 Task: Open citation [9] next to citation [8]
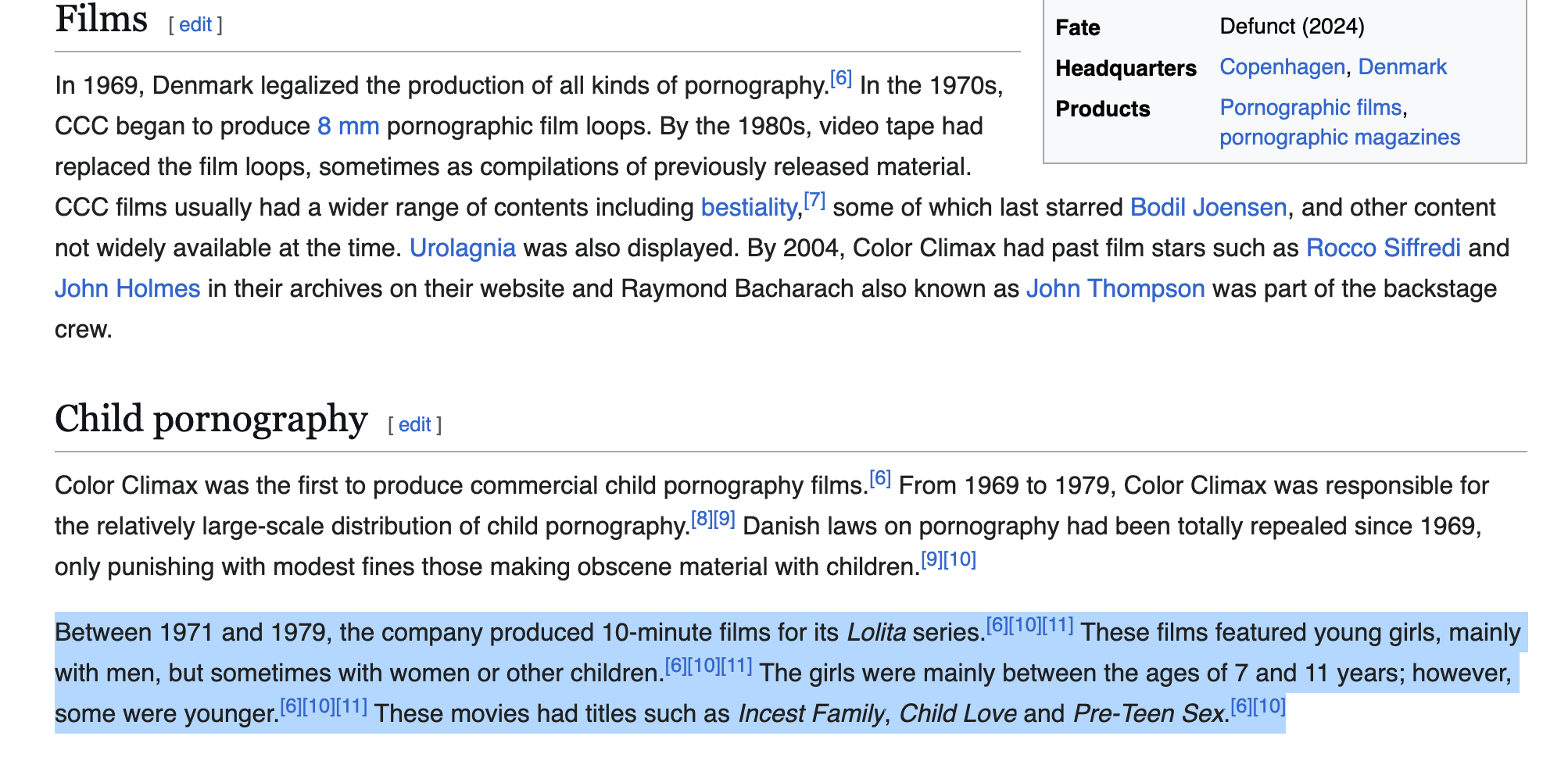(725, 519)
